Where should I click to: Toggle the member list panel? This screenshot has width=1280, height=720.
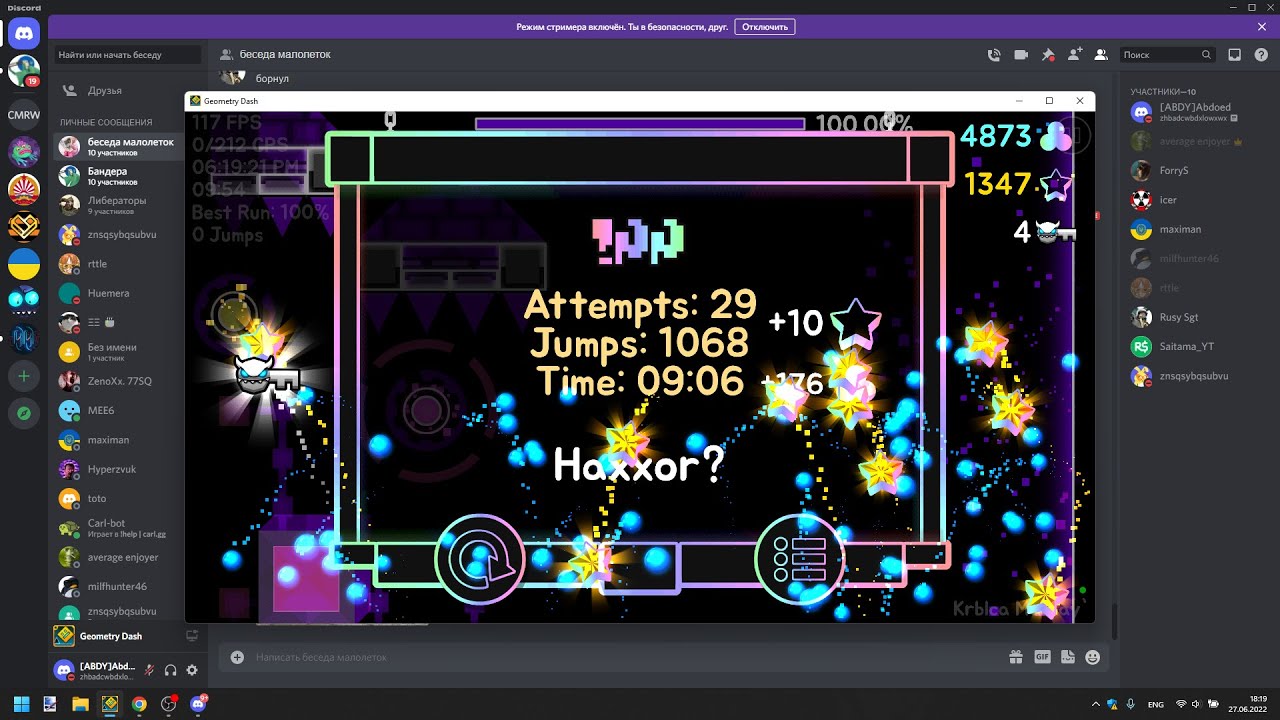[1101, 55]
